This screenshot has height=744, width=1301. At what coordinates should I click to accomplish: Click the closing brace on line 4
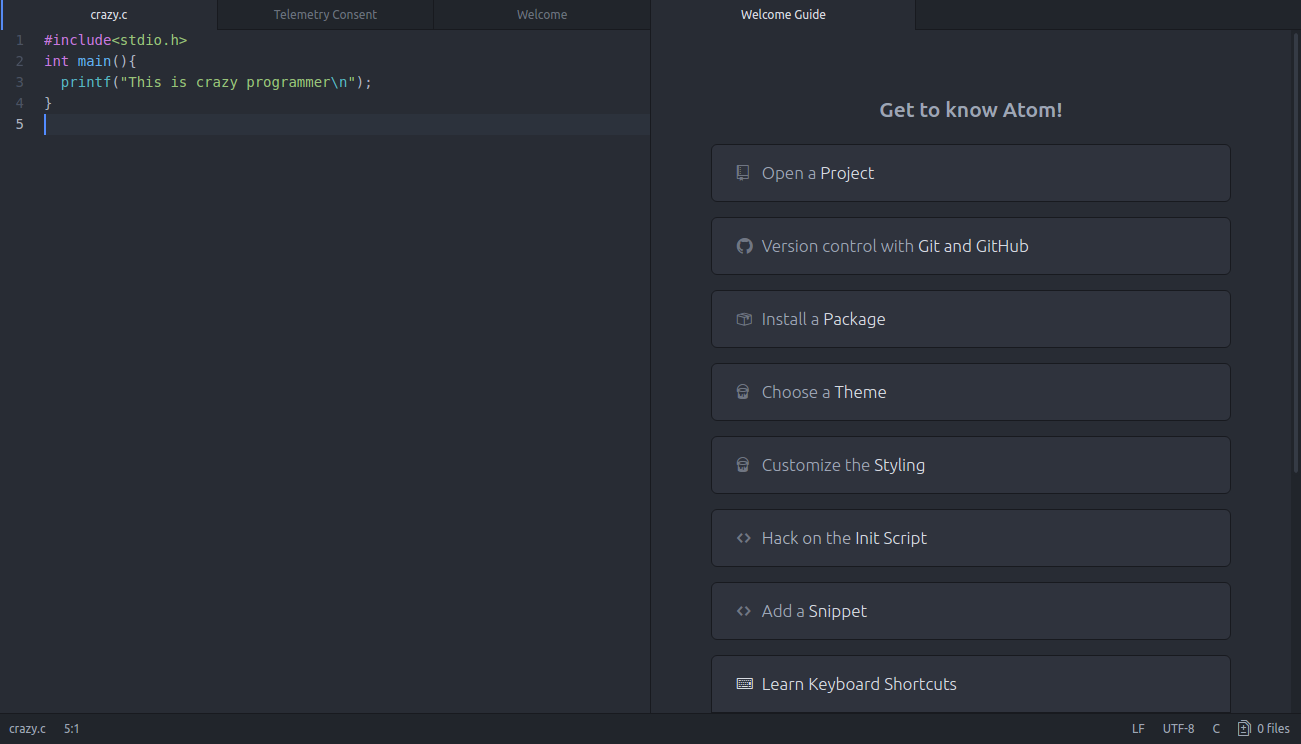point(48,103)
